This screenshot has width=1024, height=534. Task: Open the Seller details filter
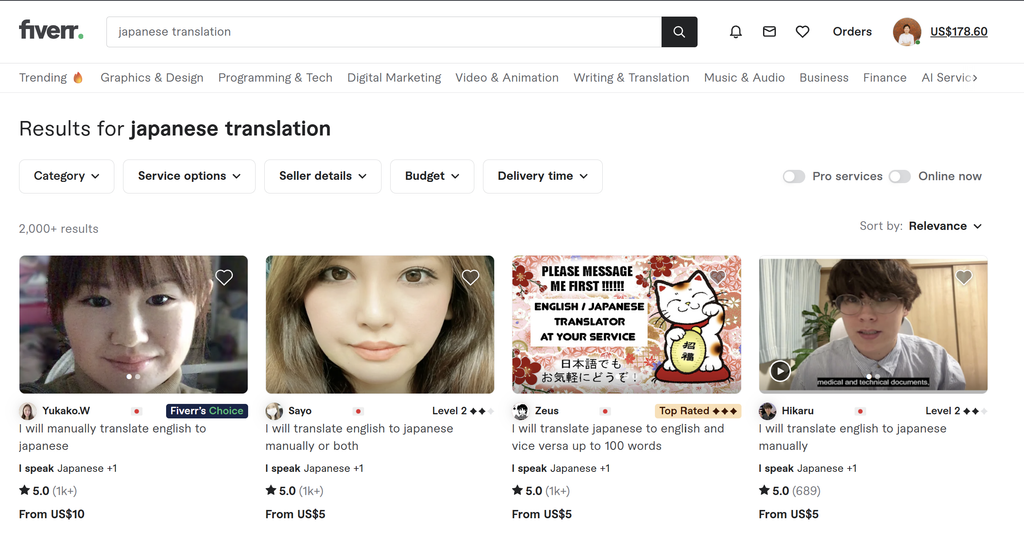coord(323,176)
